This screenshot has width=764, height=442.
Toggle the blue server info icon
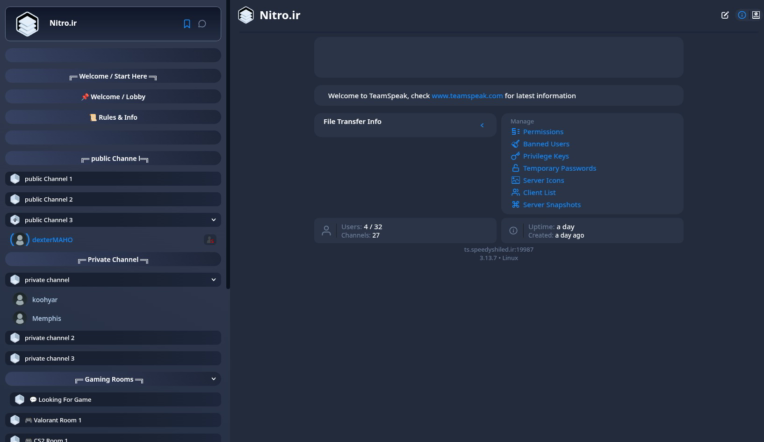pyautogui.click(x=742, y=15)
